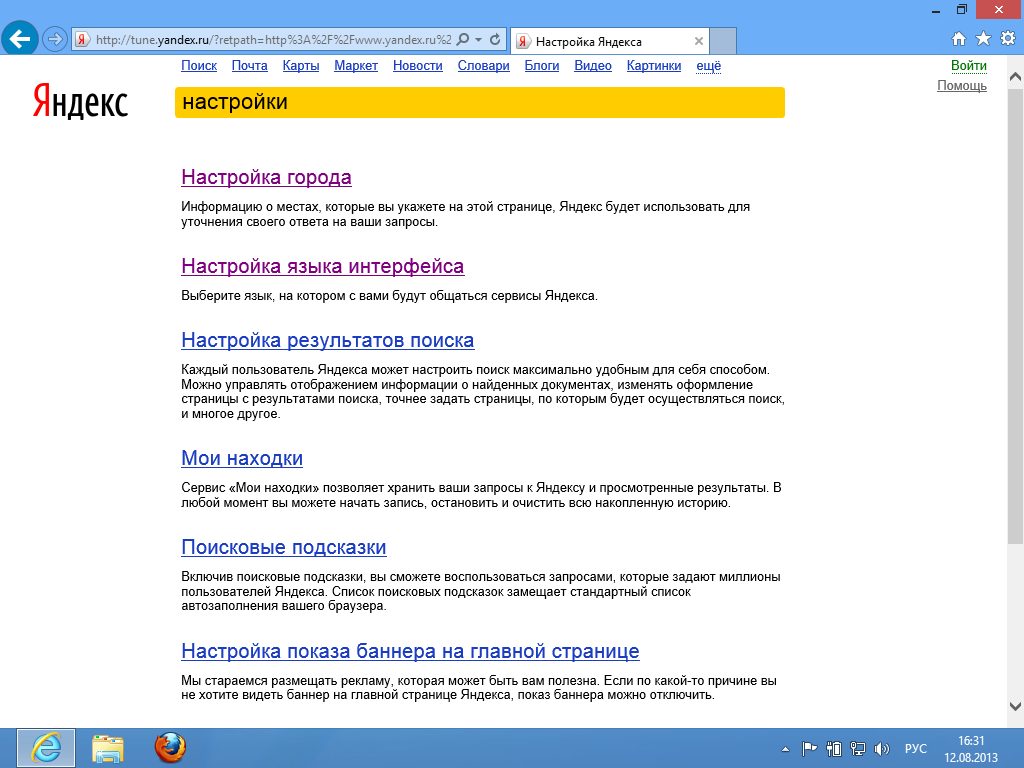Click the vertical scrollbar thumb
This screenshot has width=1024, height=768.
(x=1015, y=314)
